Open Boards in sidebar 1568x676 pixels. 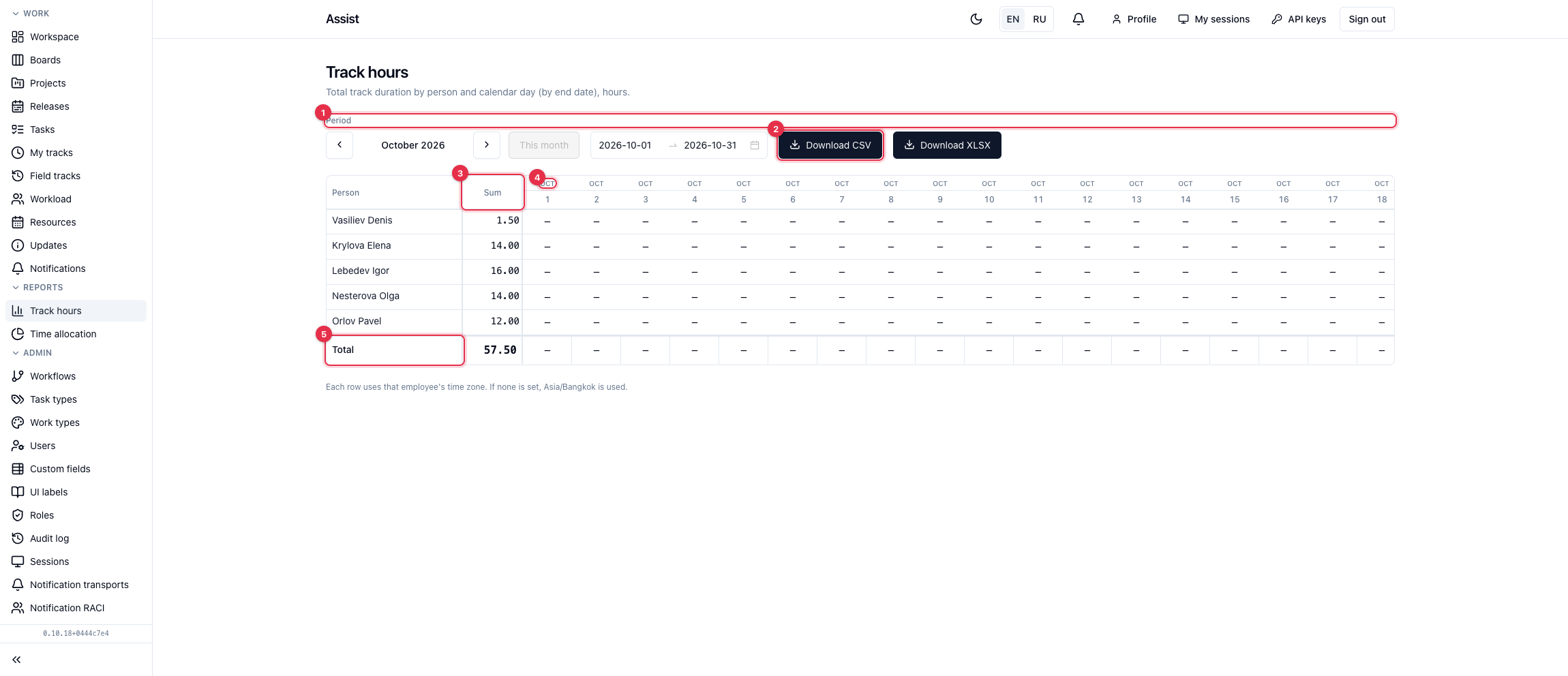76,60
